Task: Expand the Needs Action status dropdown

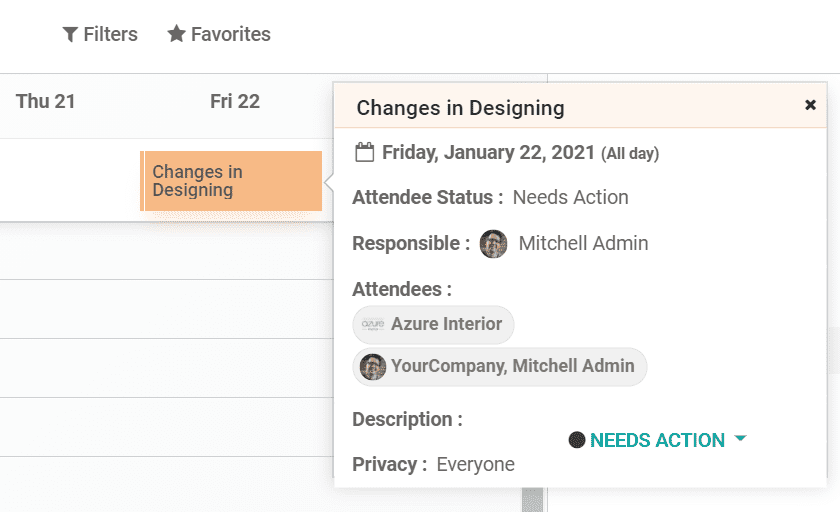Action: point(657,440)
